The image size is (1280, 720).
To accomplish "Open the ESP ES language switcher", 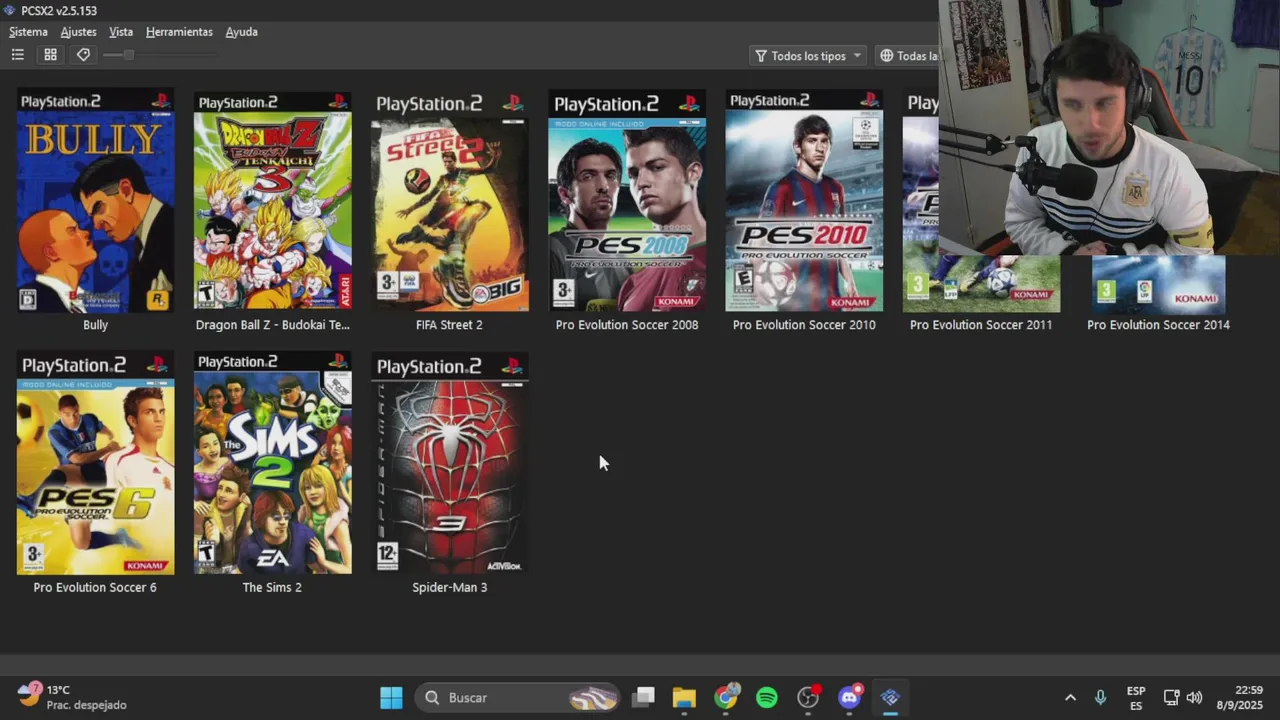I will tap(1136, 697).
